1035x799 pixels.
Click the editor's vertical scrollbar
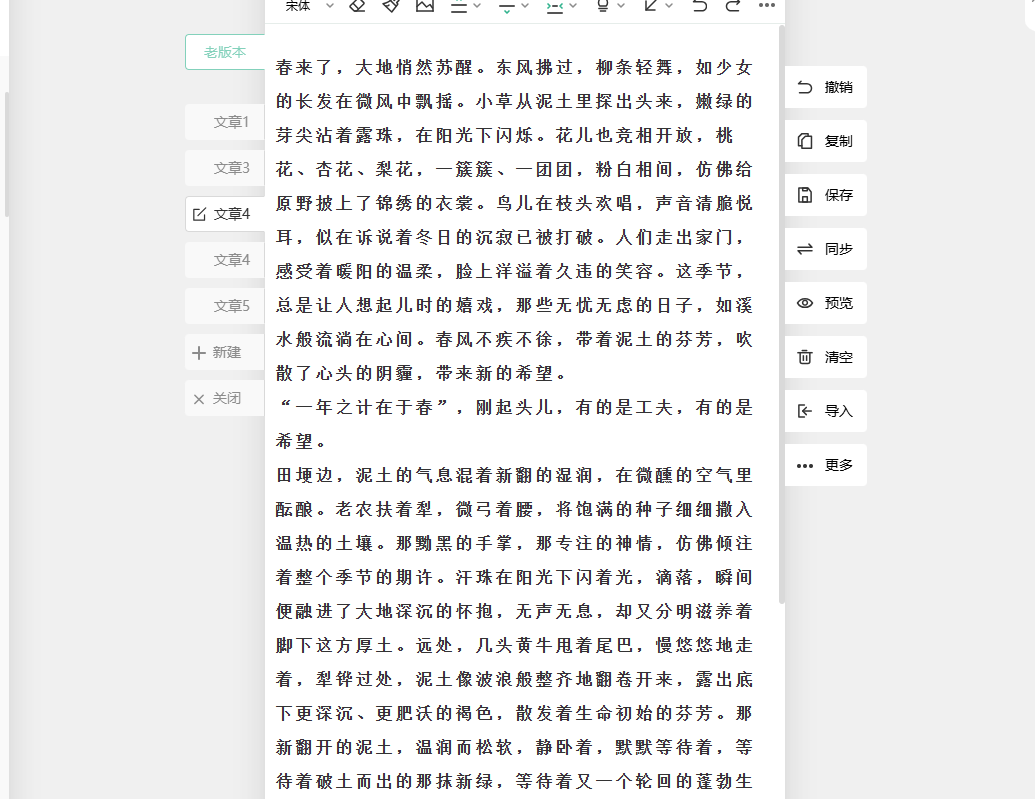tap(781, 300)
